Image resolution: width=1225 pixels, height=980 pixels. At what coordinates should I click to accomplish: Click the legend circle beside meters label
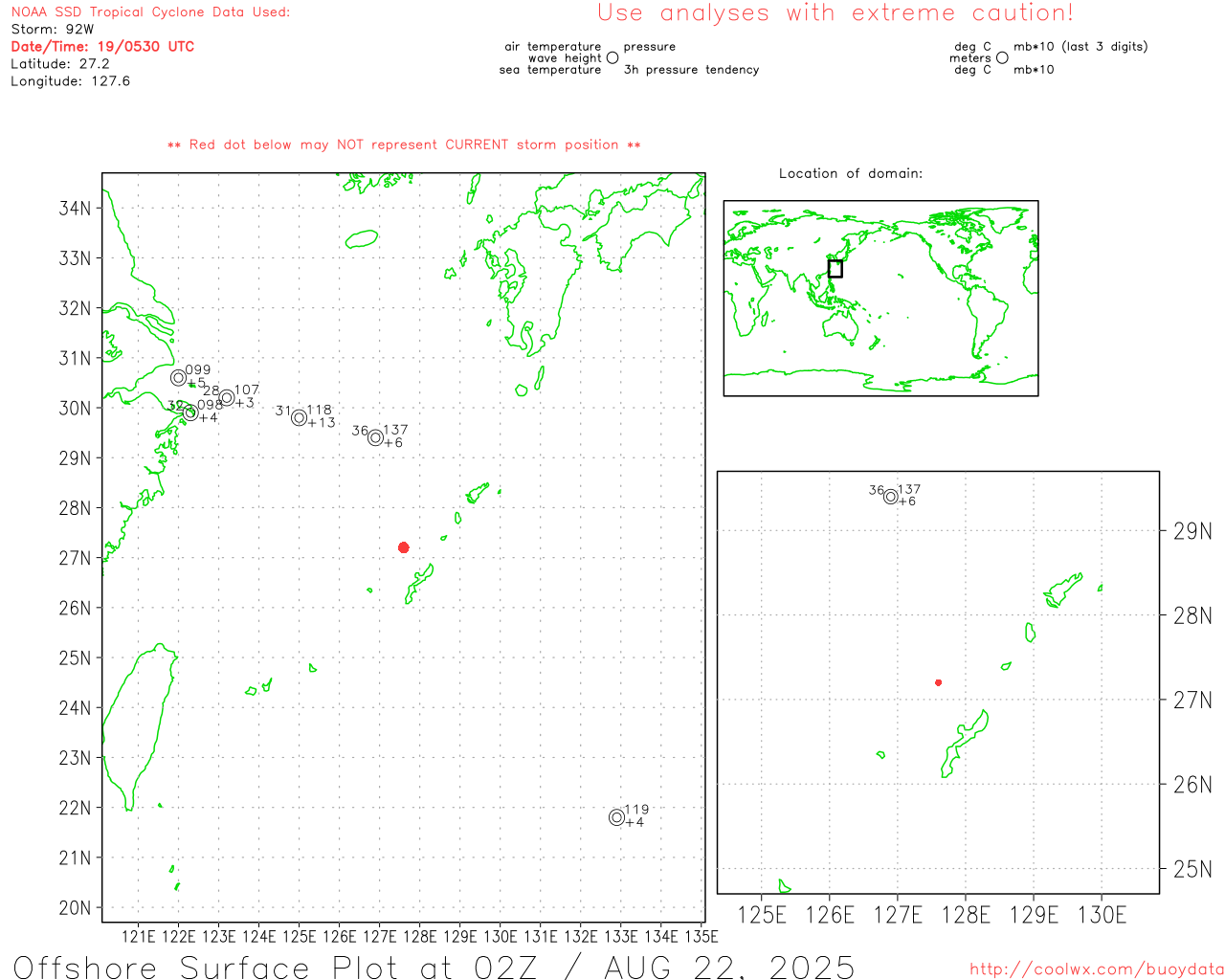point(1002,57)
